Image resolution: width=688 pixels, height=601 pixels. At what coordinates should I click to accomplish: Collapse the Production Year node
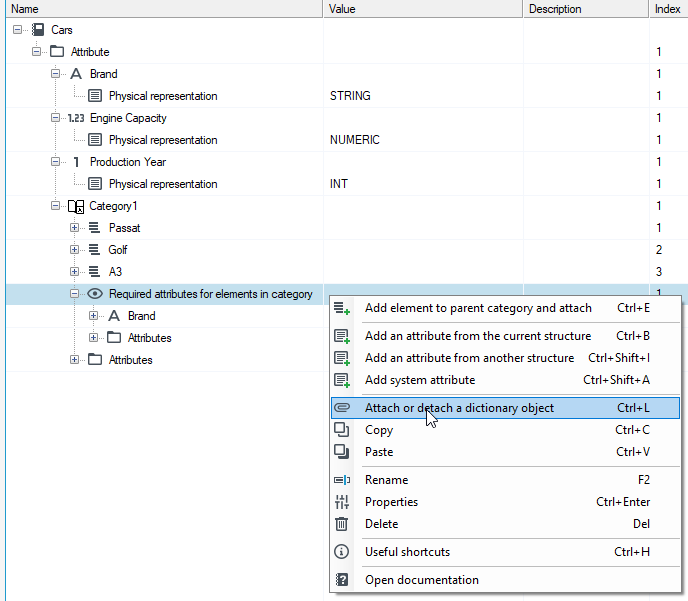pyautogui.click(x=55, y=162)
